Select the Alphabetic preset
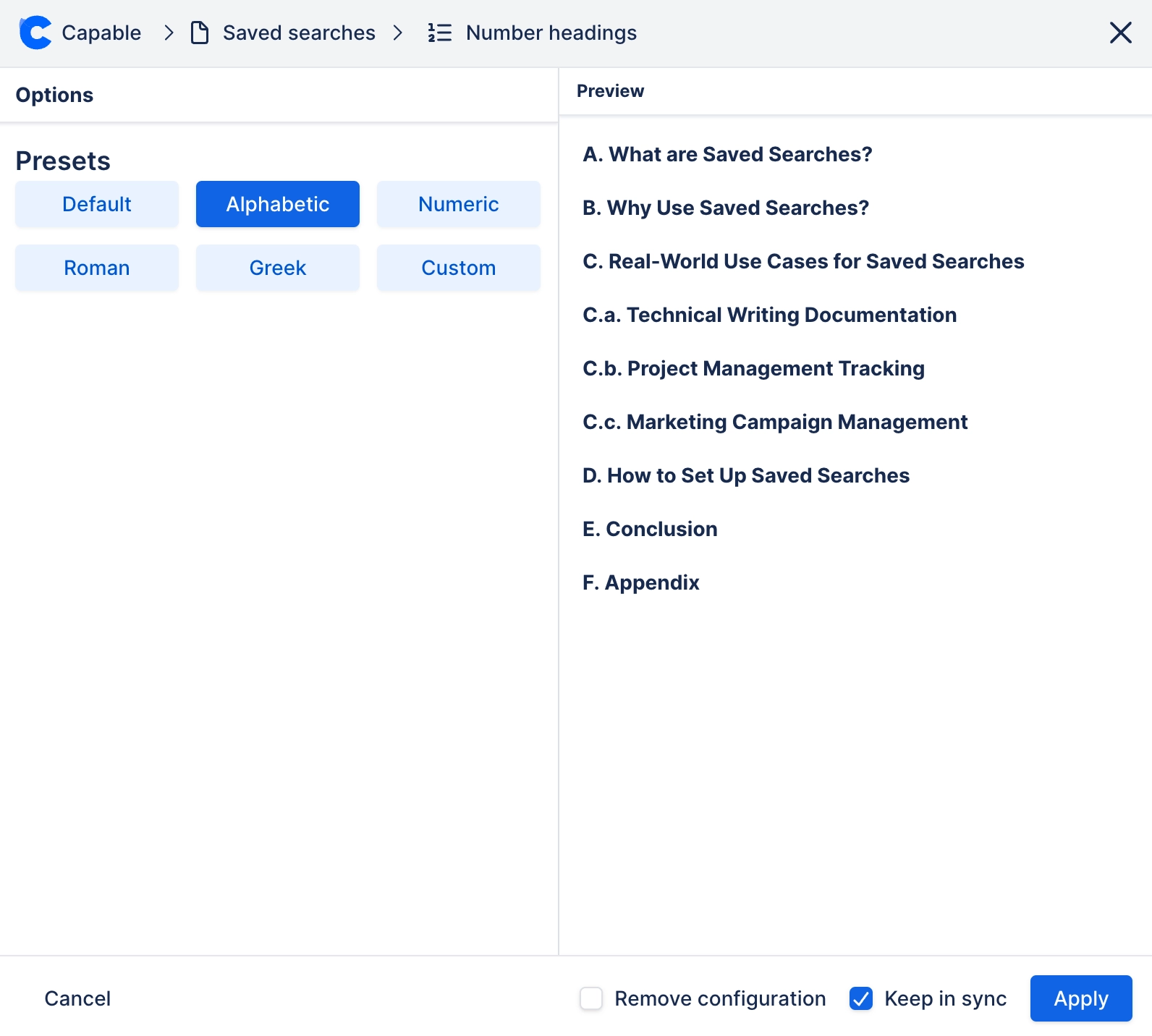This screenshot has height=1036, width=1152. pyautogui.click(x=278, y=204)
